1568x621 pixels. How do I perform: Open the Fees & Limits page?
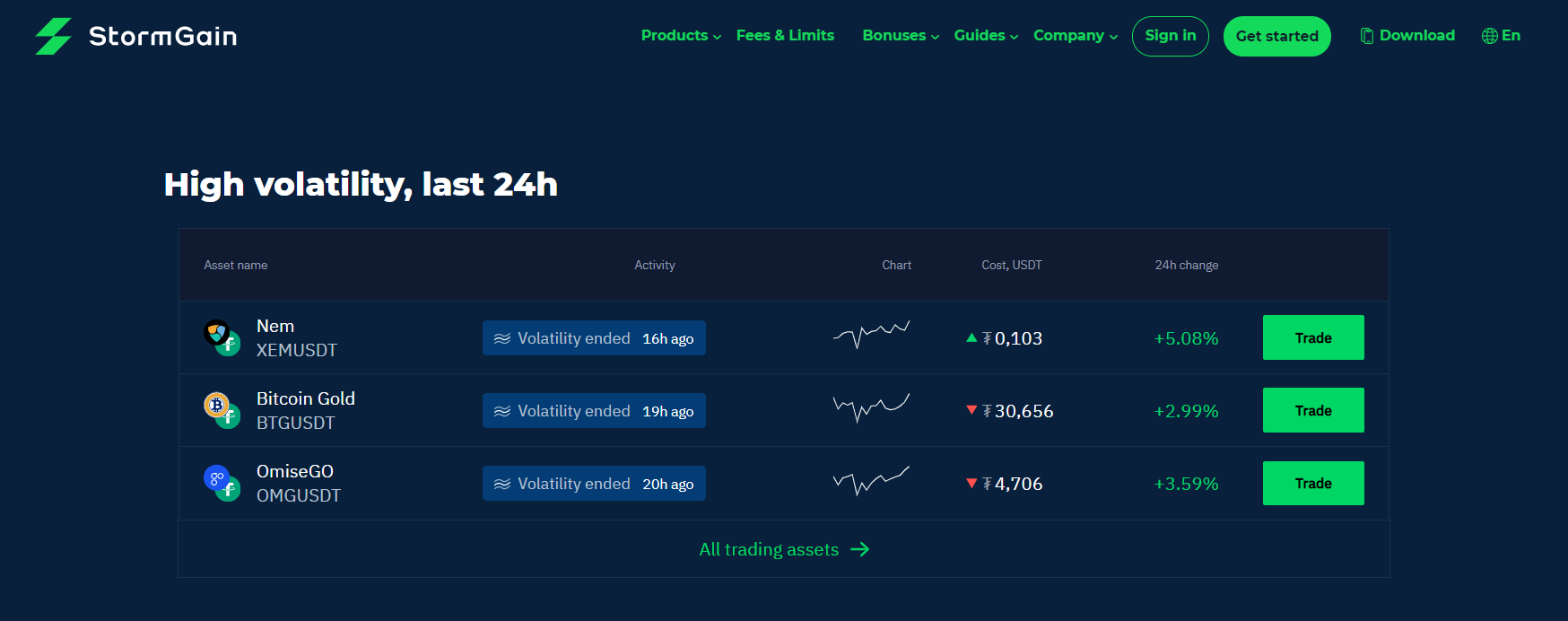click(785, 35)
